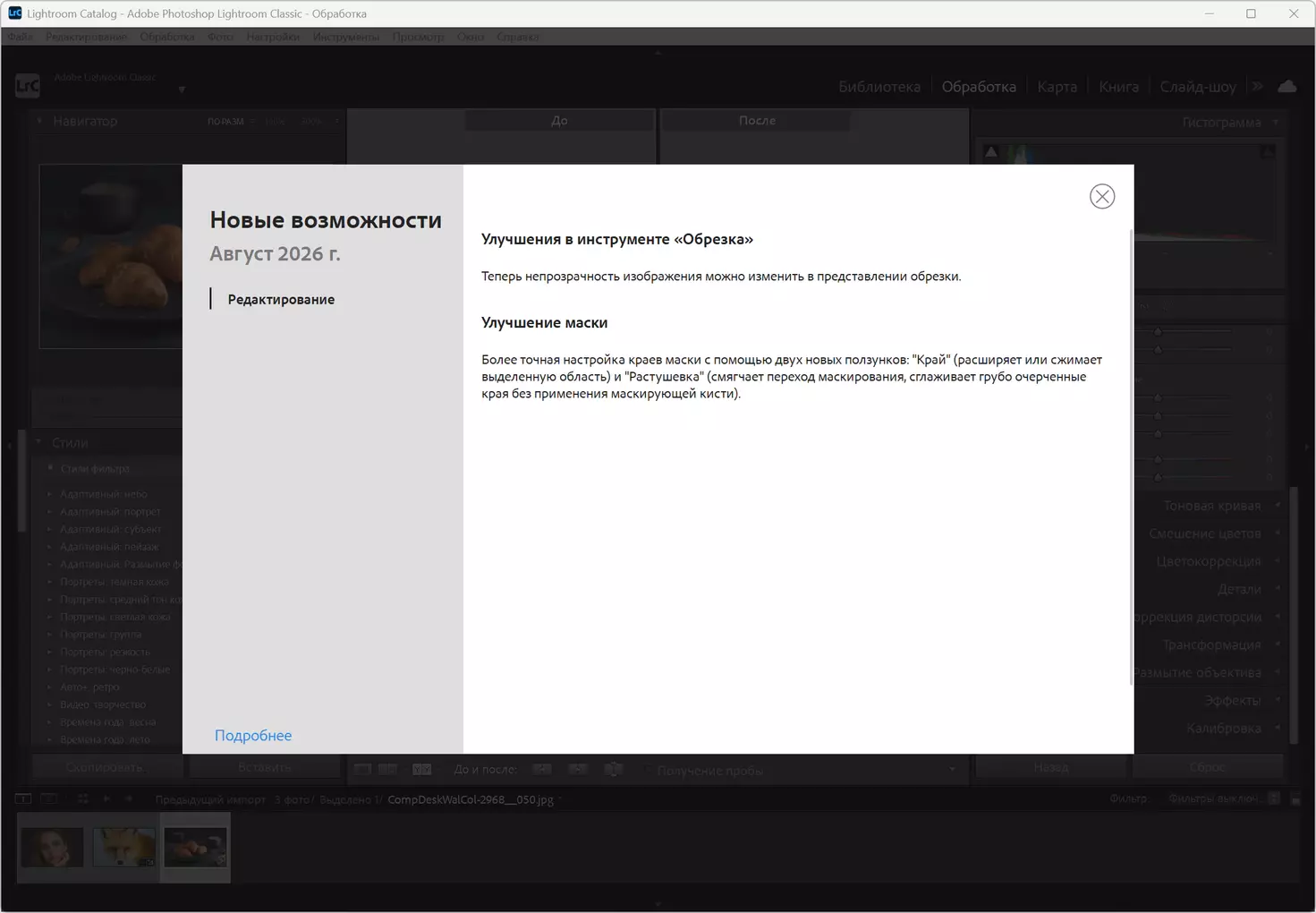Open grid view from filmstrip bar
The height and width of the screenshot is (913, 1316).
click(x=83, y=799)
